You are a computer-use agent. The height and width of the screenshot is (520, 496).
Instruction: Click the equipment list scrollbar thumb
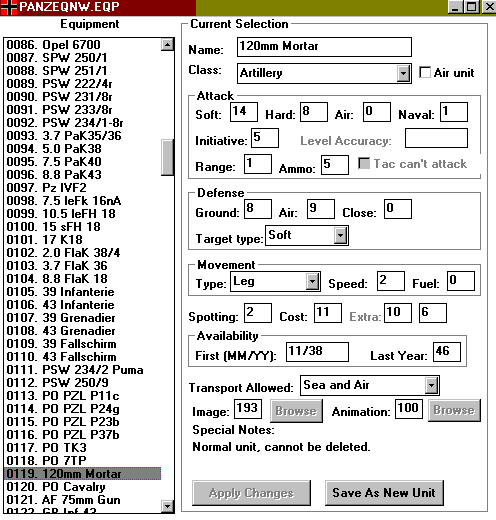click(167, 157)
